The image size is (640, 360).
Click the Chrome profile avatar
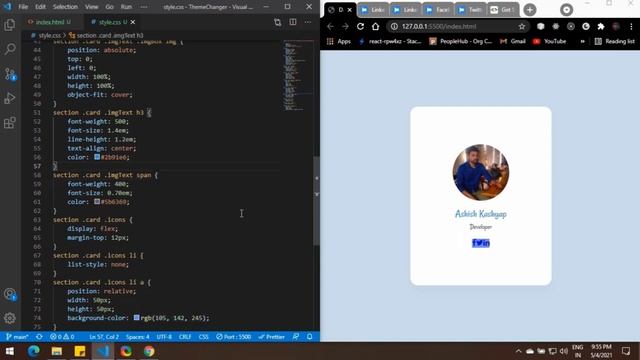(616, 27)
